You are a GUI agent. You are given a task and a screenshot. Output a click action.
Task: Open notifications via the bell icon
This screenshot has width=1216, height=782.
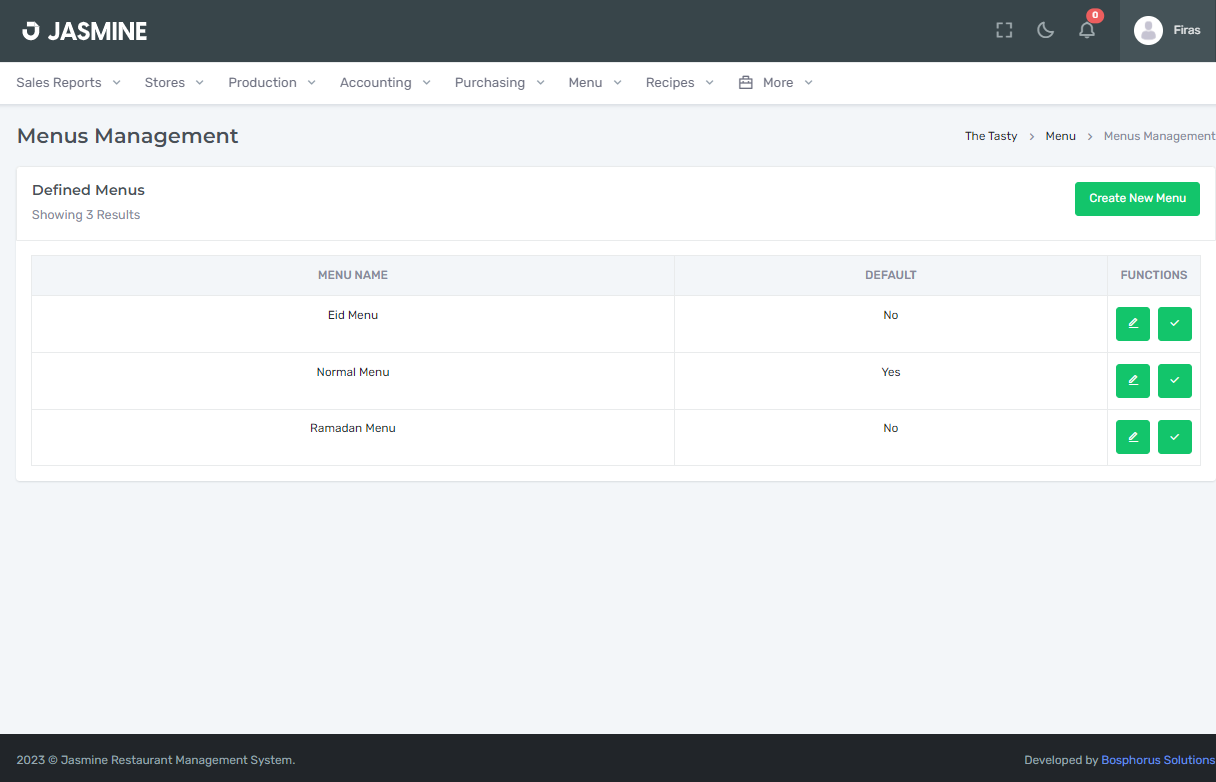tap(1086, 31)
